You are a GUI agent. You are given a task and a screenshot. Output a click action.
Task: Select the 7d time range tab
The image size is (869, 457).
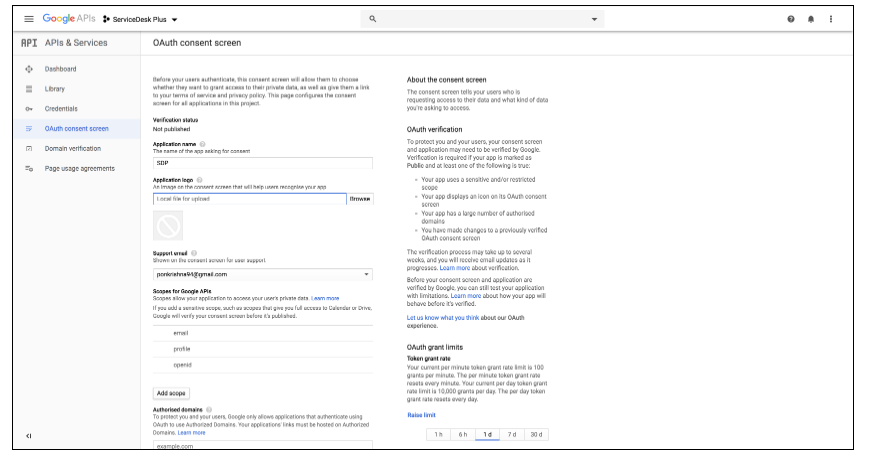pos(511,434)
